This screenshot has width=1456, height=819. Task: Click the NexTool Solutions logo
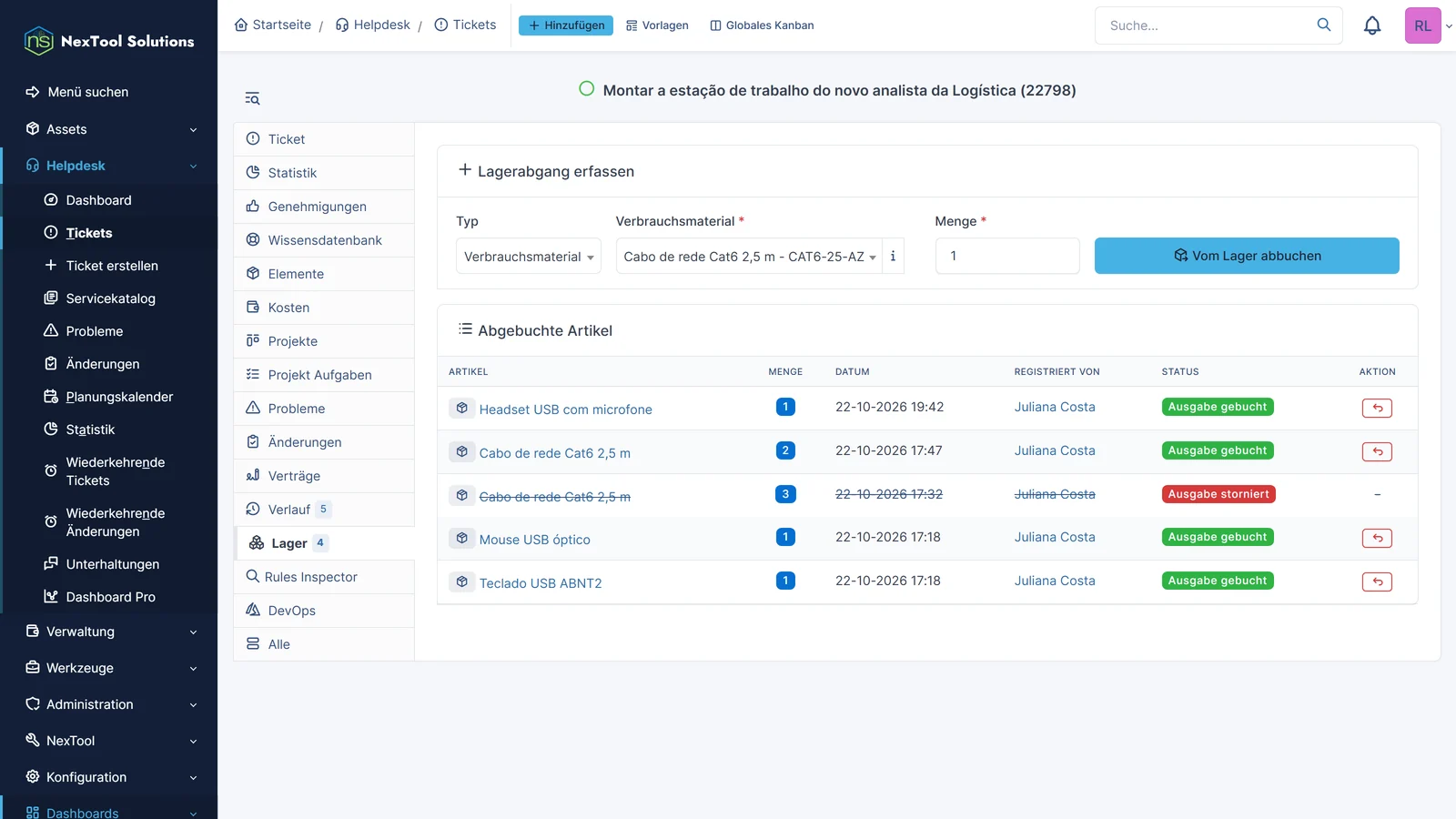point(109,41)
